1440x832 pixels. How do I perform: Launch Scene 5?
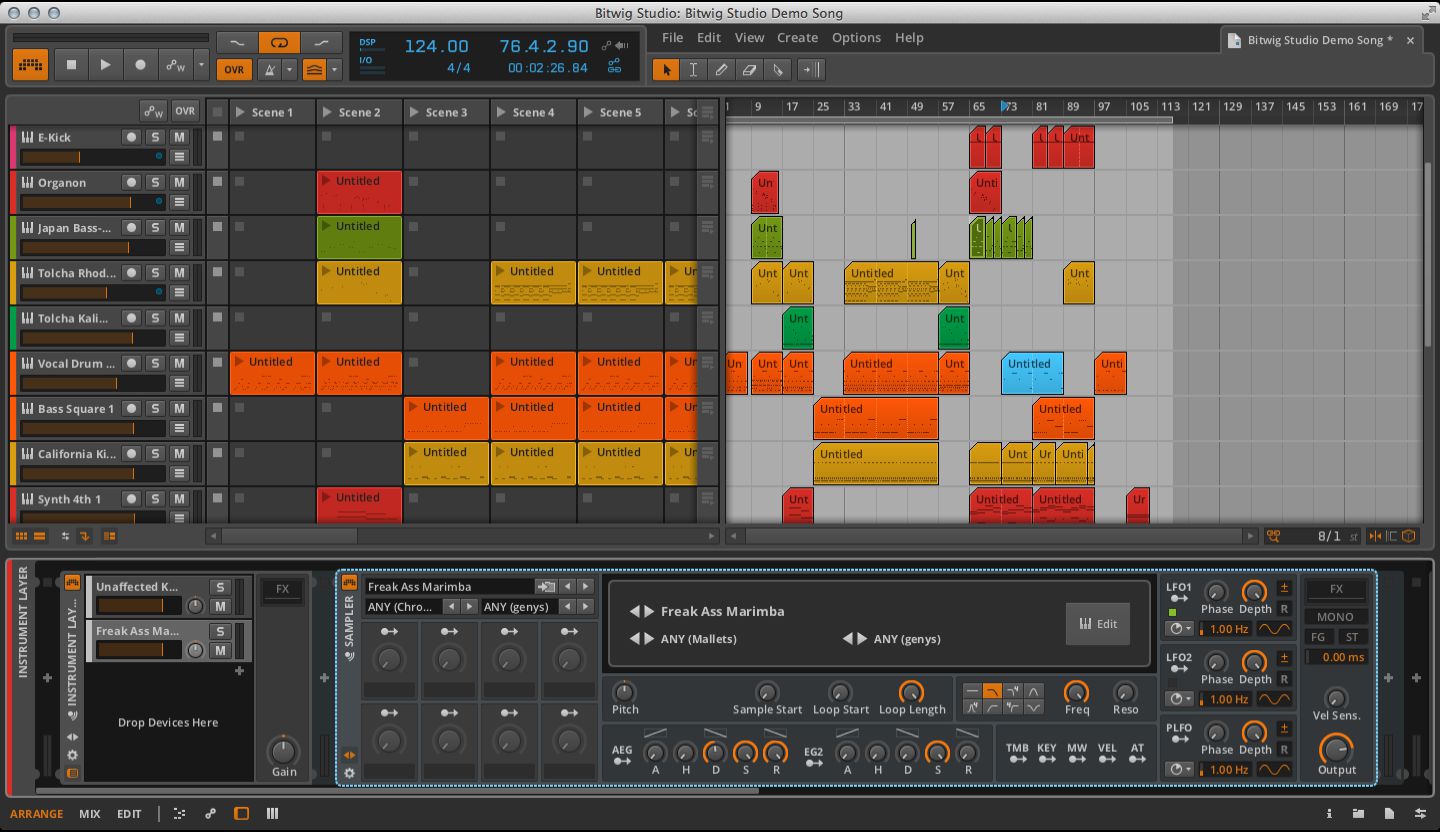pyautogui.click(x=589, y=112)
